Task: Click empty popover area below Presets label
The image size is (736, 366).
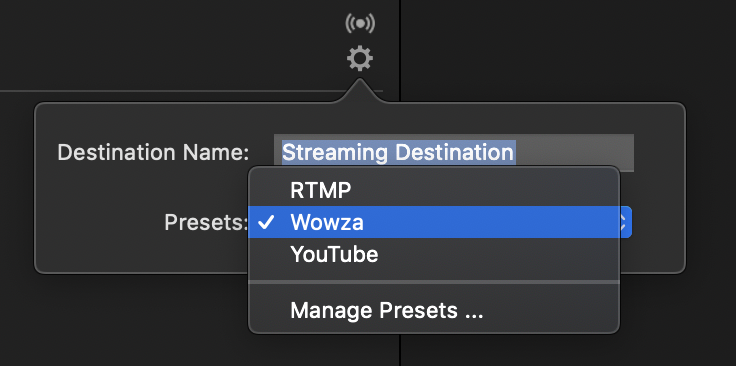Action: (x=141, y=253)
